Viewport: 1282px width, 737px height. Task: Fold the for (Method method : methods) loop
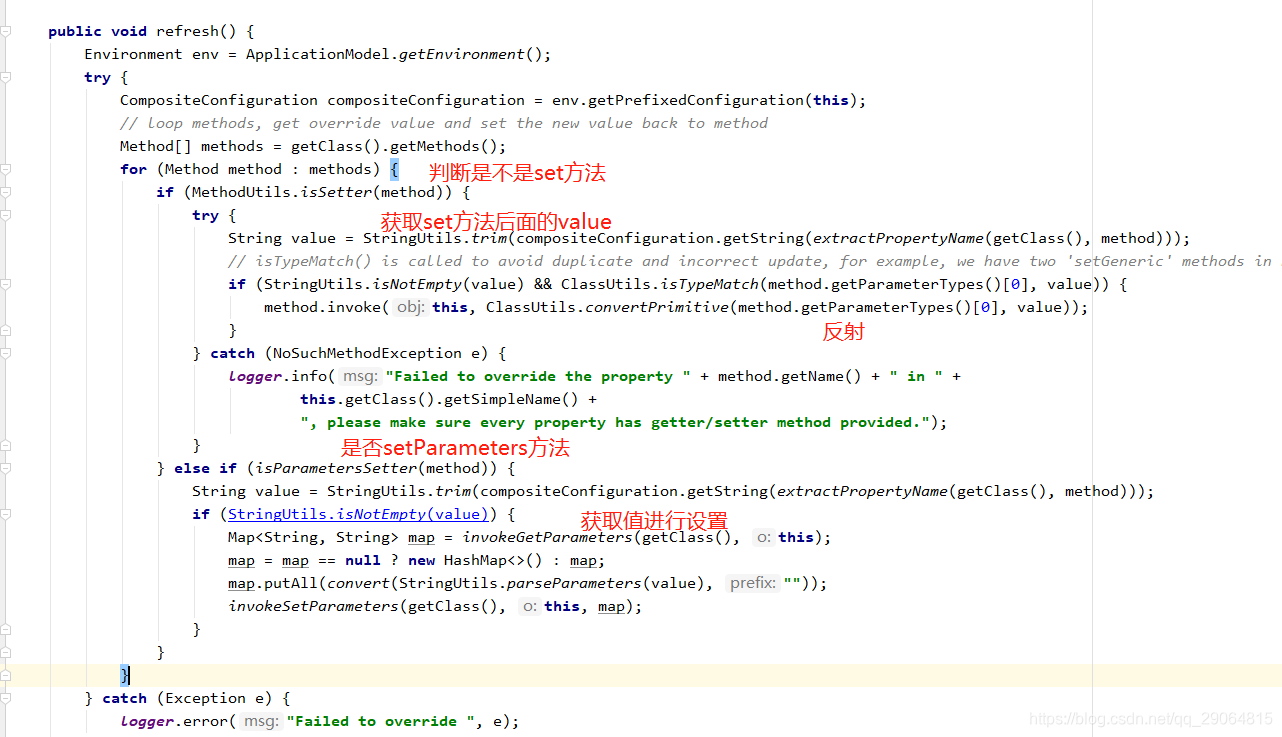coord(6,170)
